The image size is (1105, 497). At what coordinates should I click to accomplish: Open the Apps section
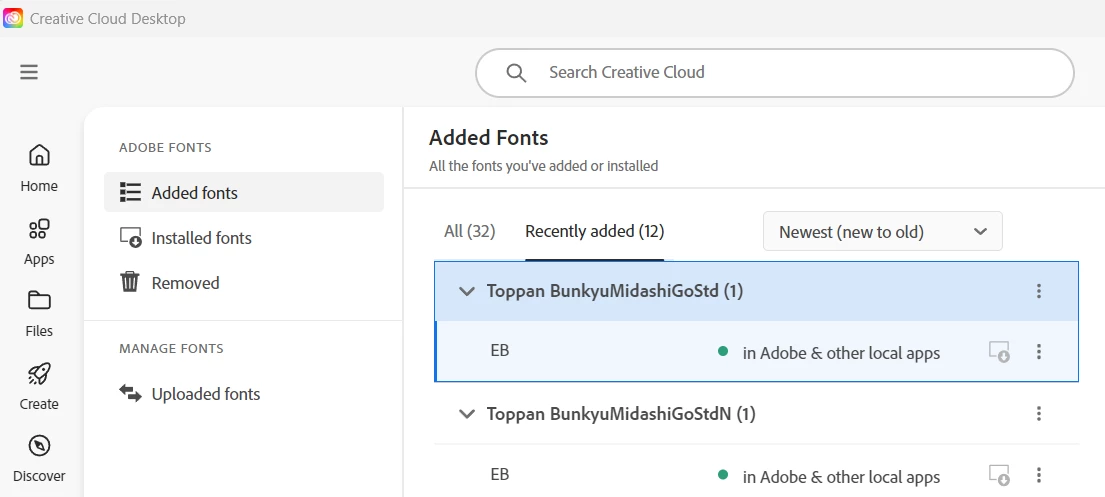click(39, 242)
